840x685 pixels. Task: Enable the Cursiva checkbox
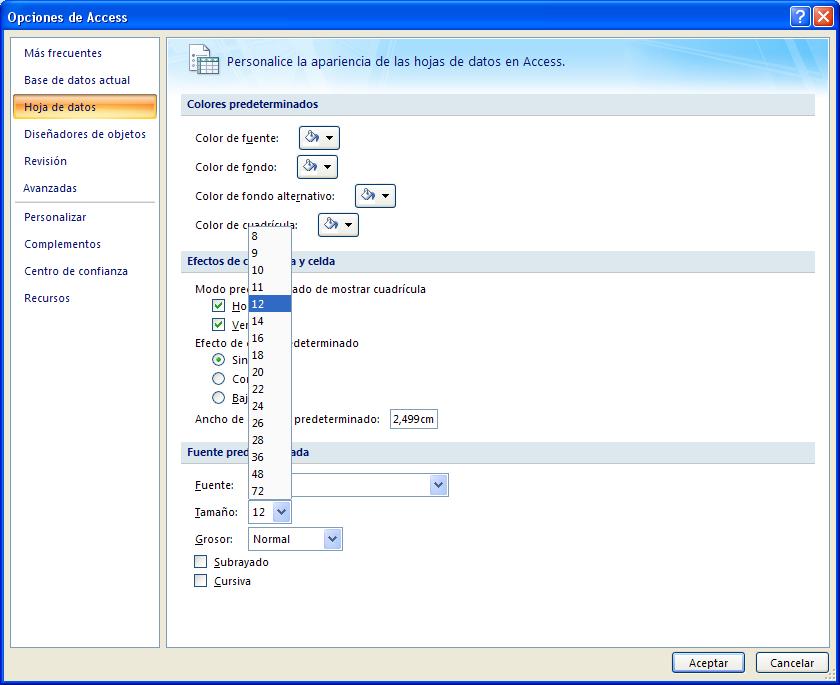coord(200,581)
